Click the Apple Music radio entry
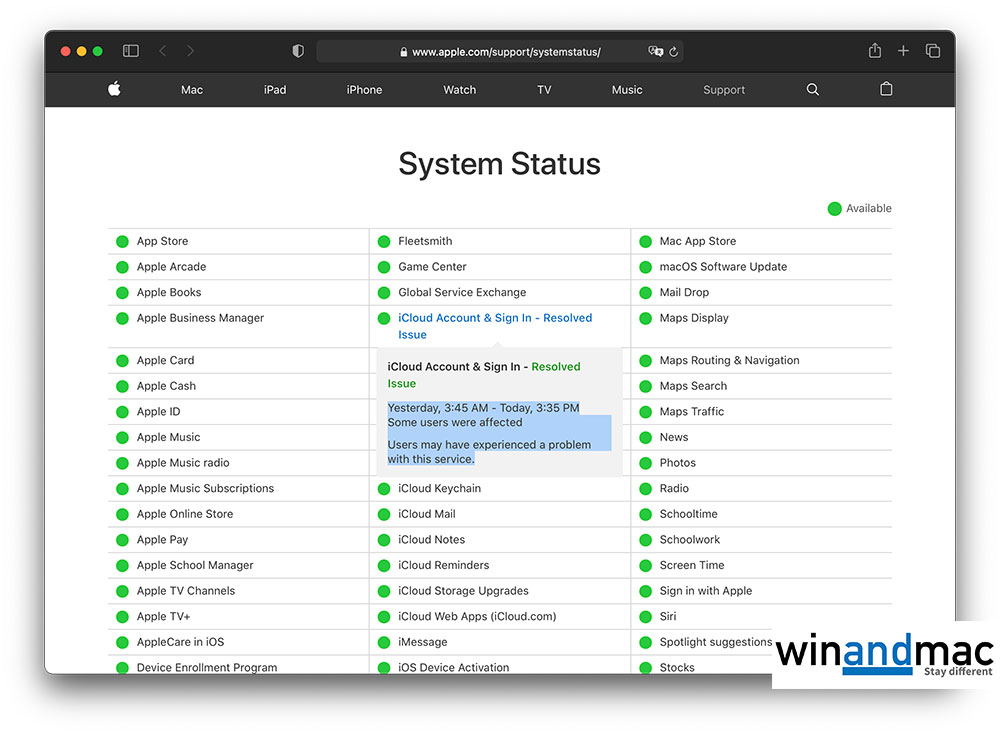The height and width of the screenshot is (733, 1000). tap(183, 463)
